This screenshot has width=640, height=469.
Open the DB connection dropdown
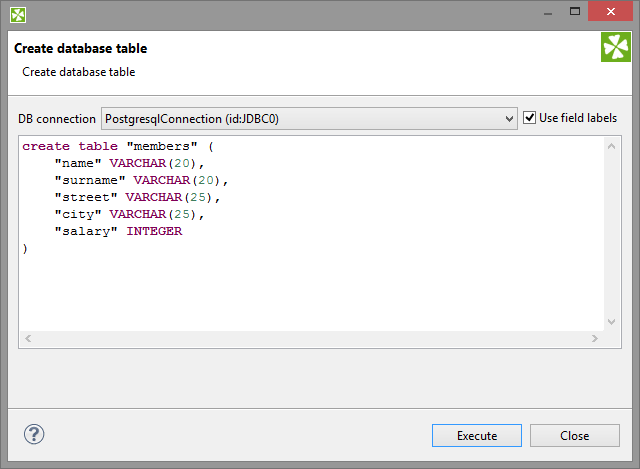309,118
